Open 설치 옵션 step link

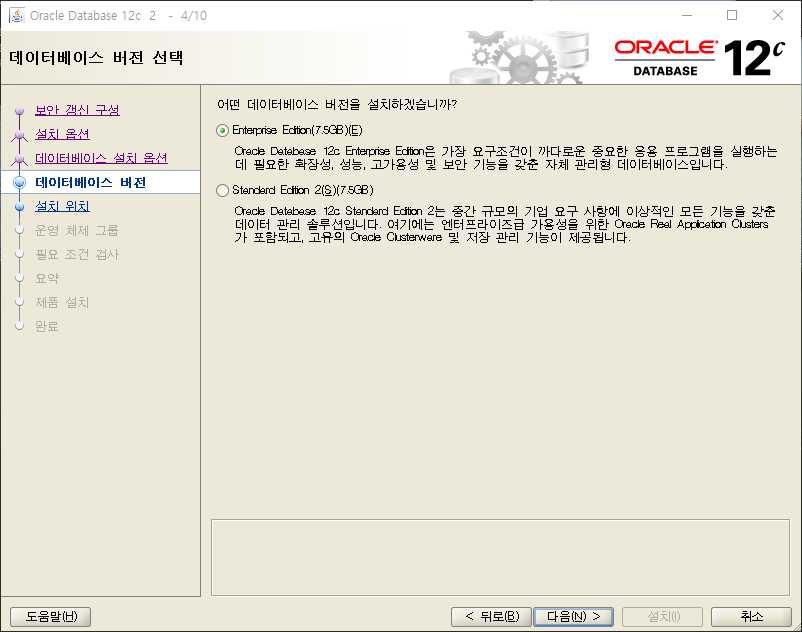62,134
